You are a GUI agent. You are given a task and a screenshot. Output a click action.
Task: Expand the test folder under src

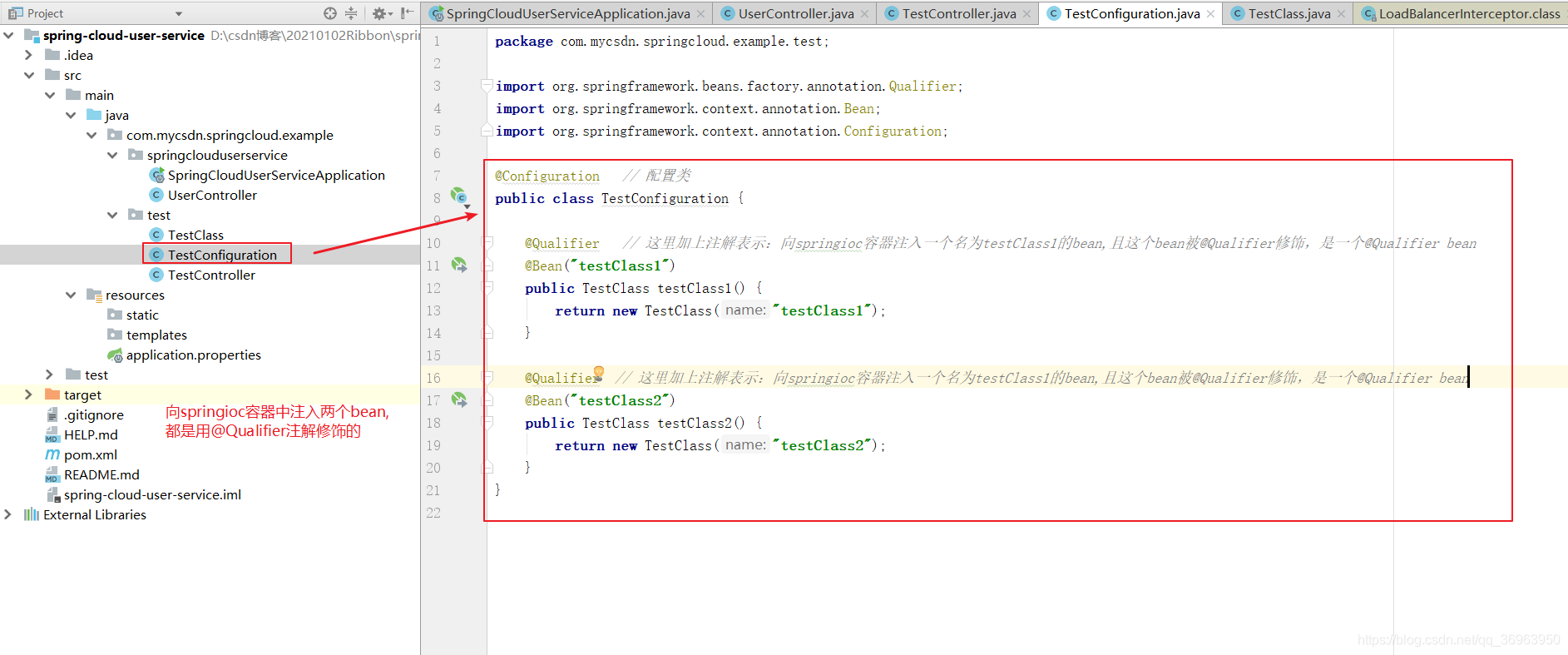pyautogui.click(x=50, y=375)
